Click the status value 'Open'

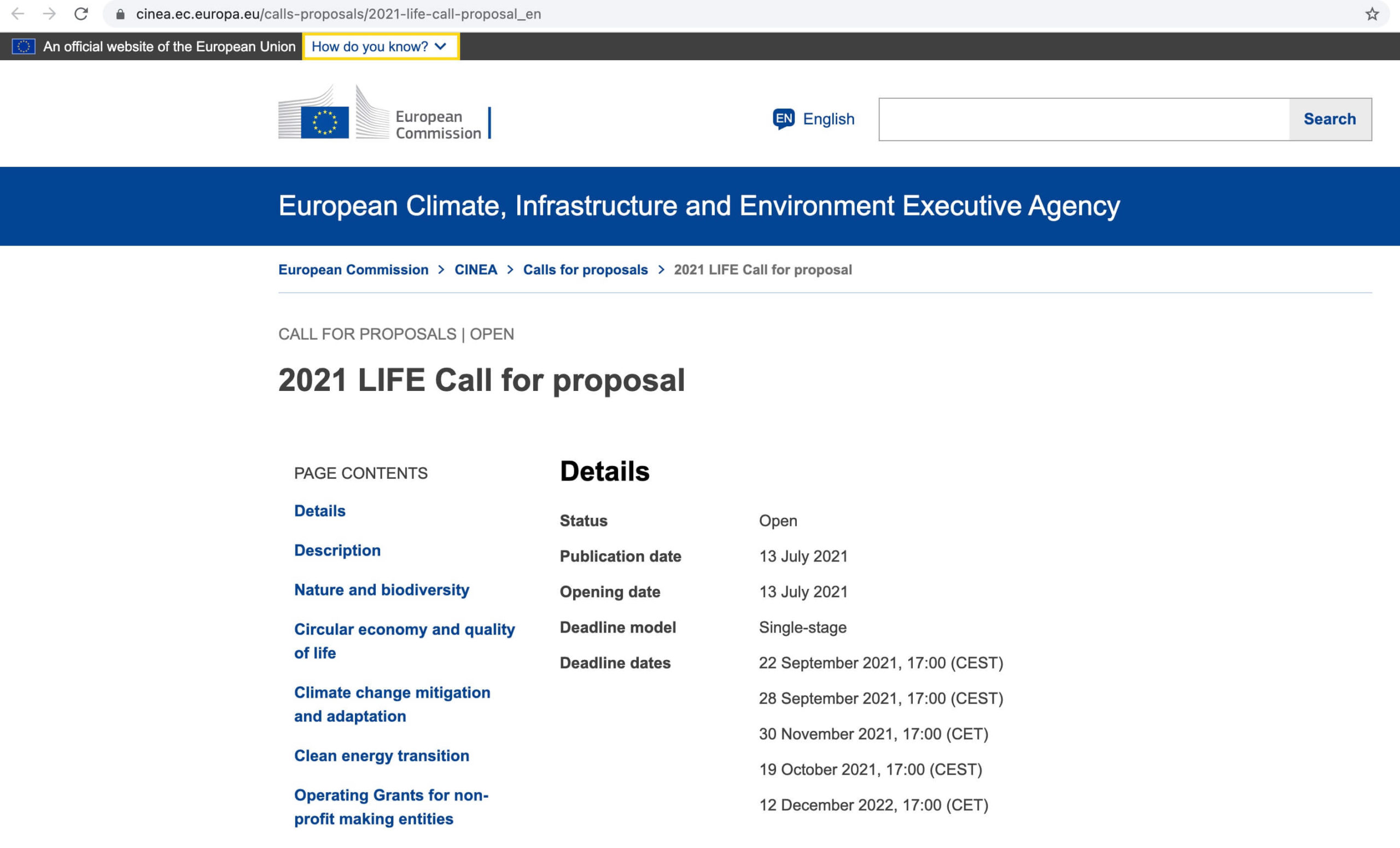[x=778, y=521]
